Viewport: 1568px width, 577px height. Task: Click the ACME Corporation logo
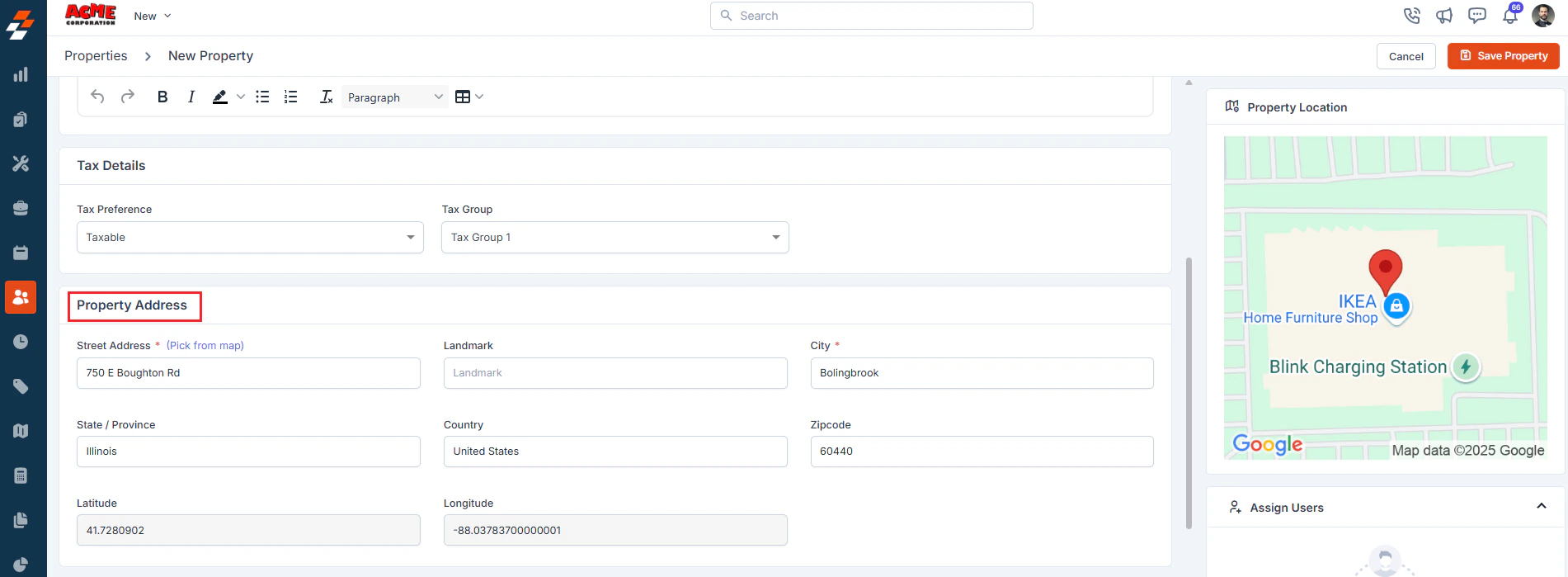coord(91,15)
